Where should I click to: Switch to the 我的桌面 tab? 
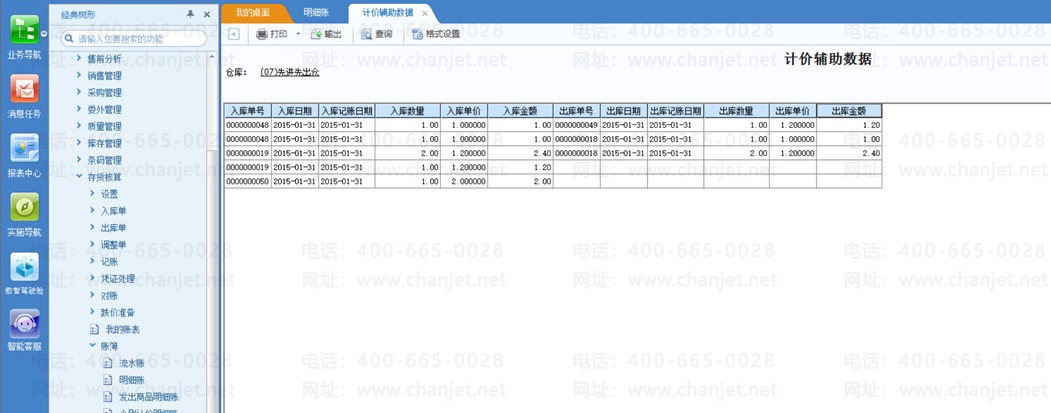click(253, 13)
